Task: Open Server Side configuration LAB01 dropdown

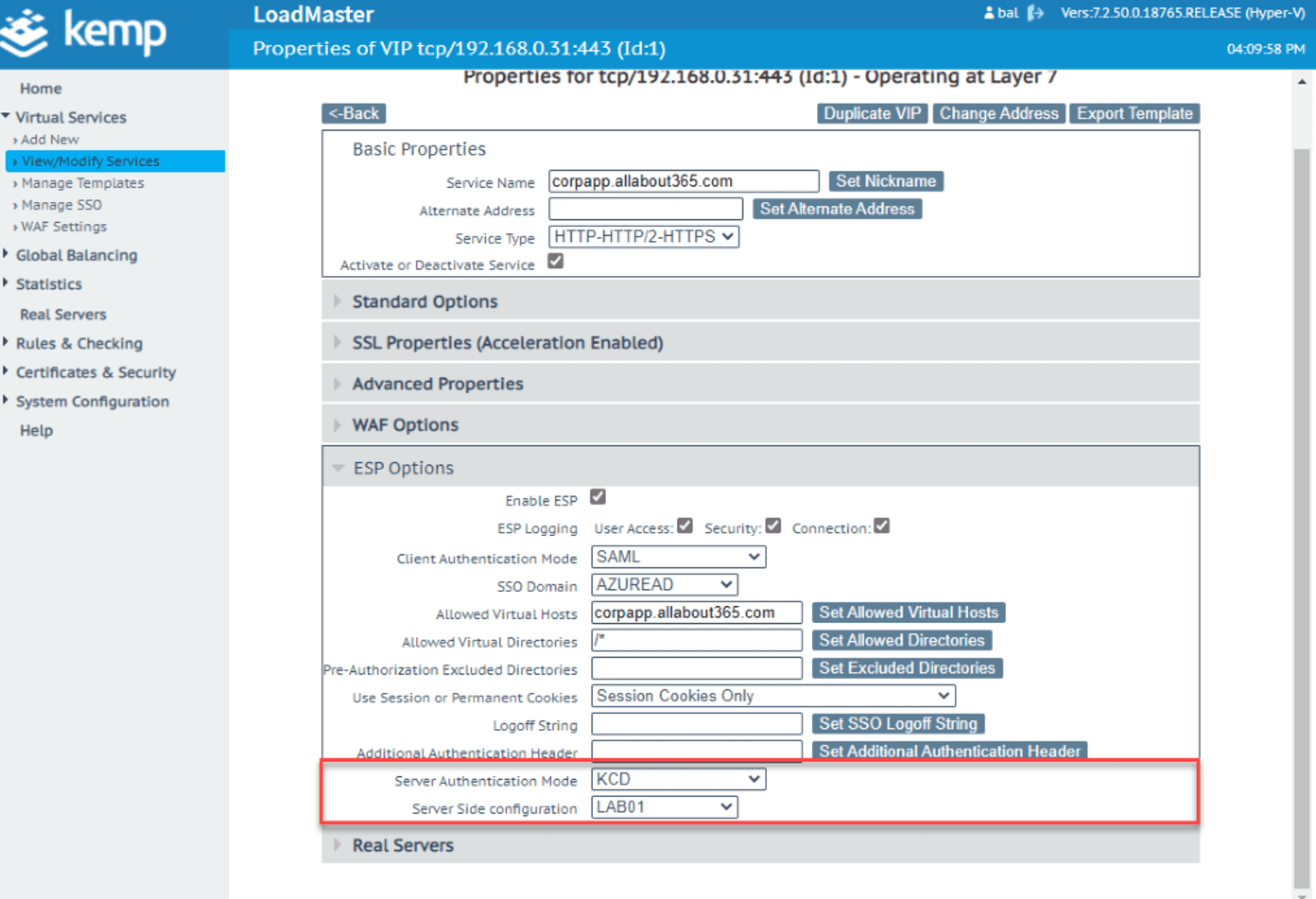Action: click(x=664, y=808)
